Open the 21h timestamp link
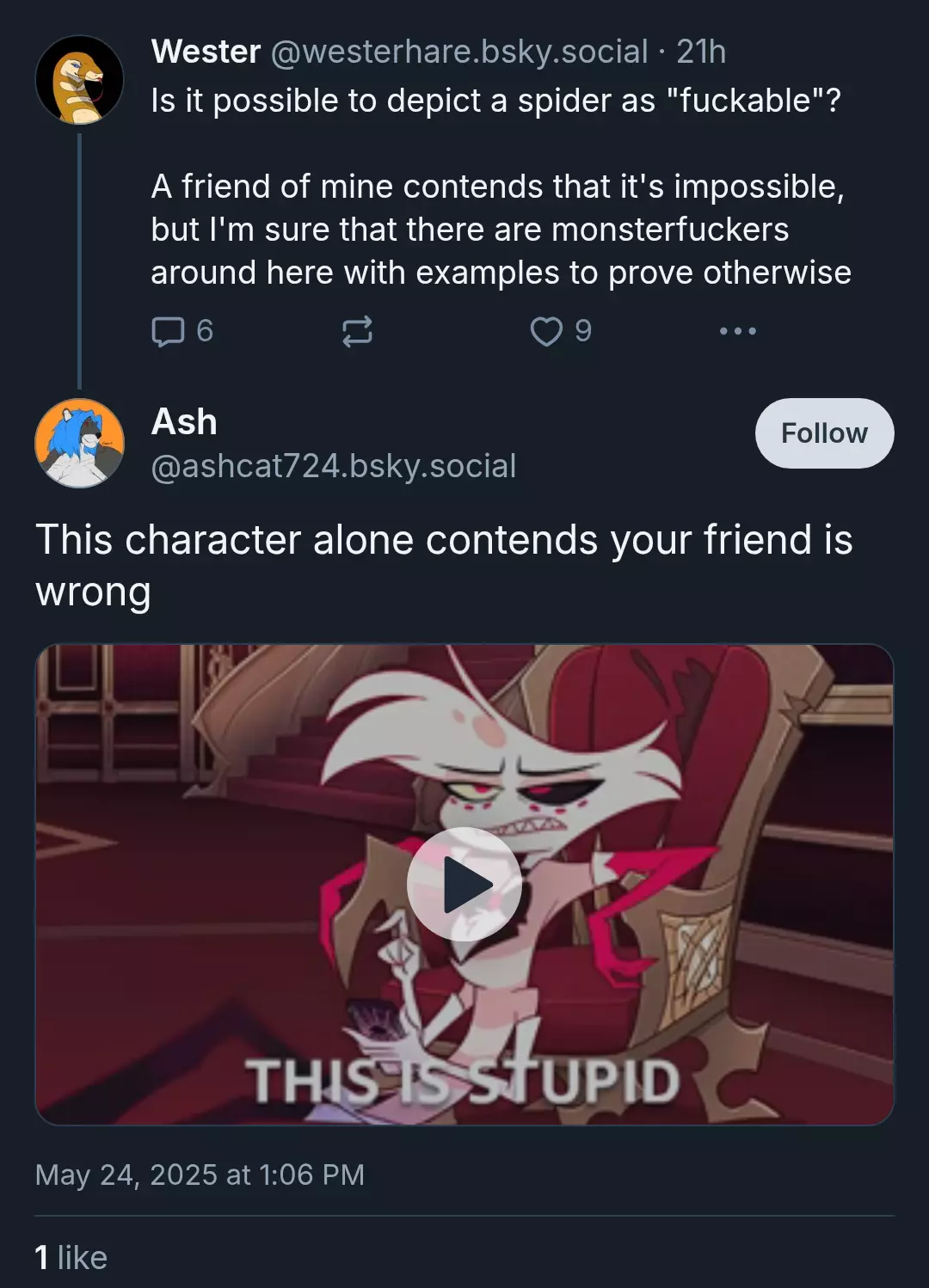Viewport: 929px width, 1288px height. (x=701, y=52)
